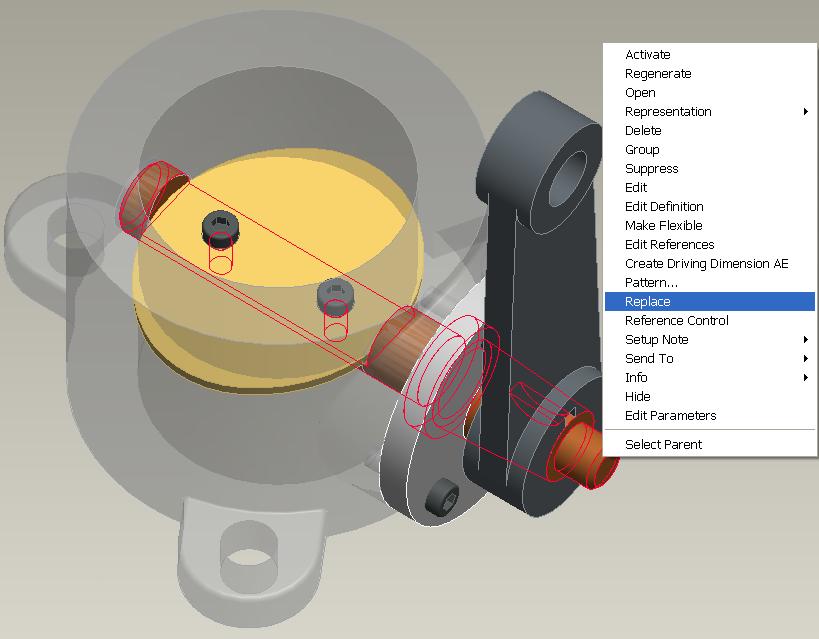819x639 pixels.
Task: Expand the Representation submenu arrow
Action: 806,112
